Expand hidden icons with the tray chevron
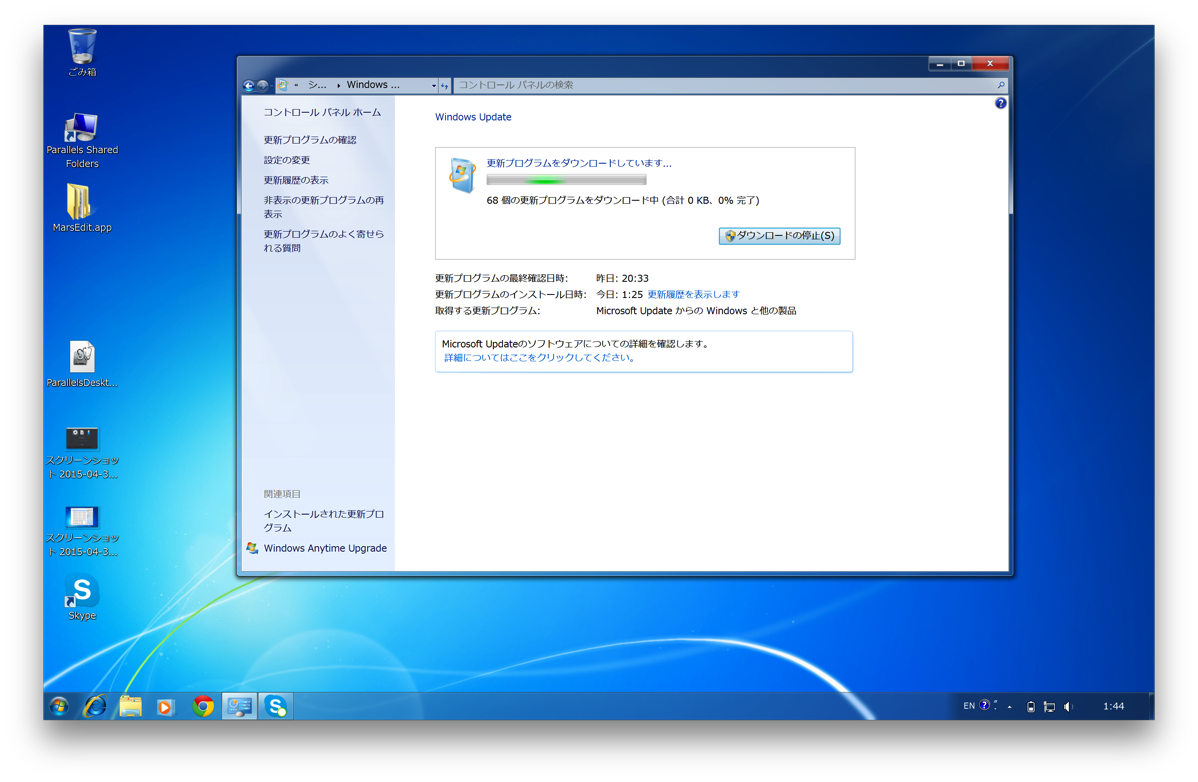 click(1010, 706)
